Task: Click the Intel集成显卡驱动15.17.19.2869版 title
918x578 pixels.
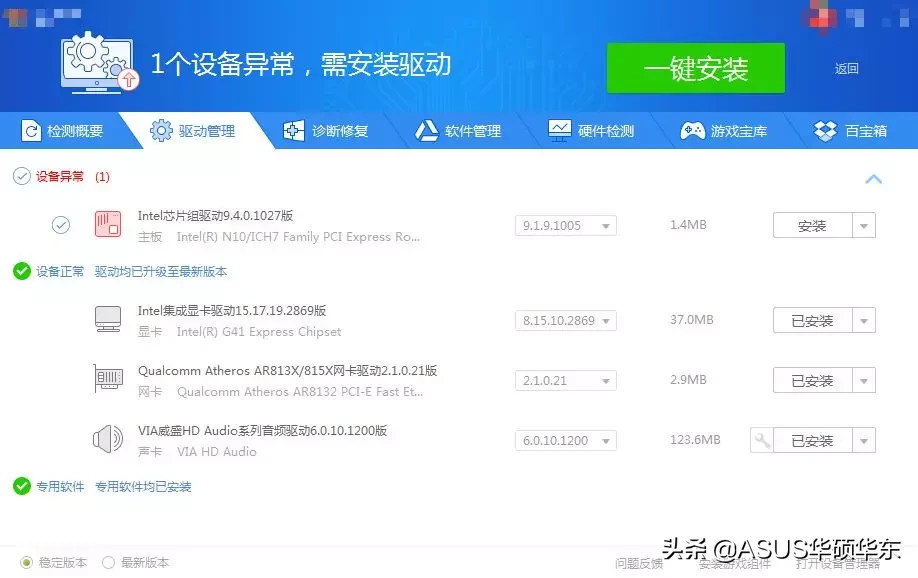Action: 232,310
